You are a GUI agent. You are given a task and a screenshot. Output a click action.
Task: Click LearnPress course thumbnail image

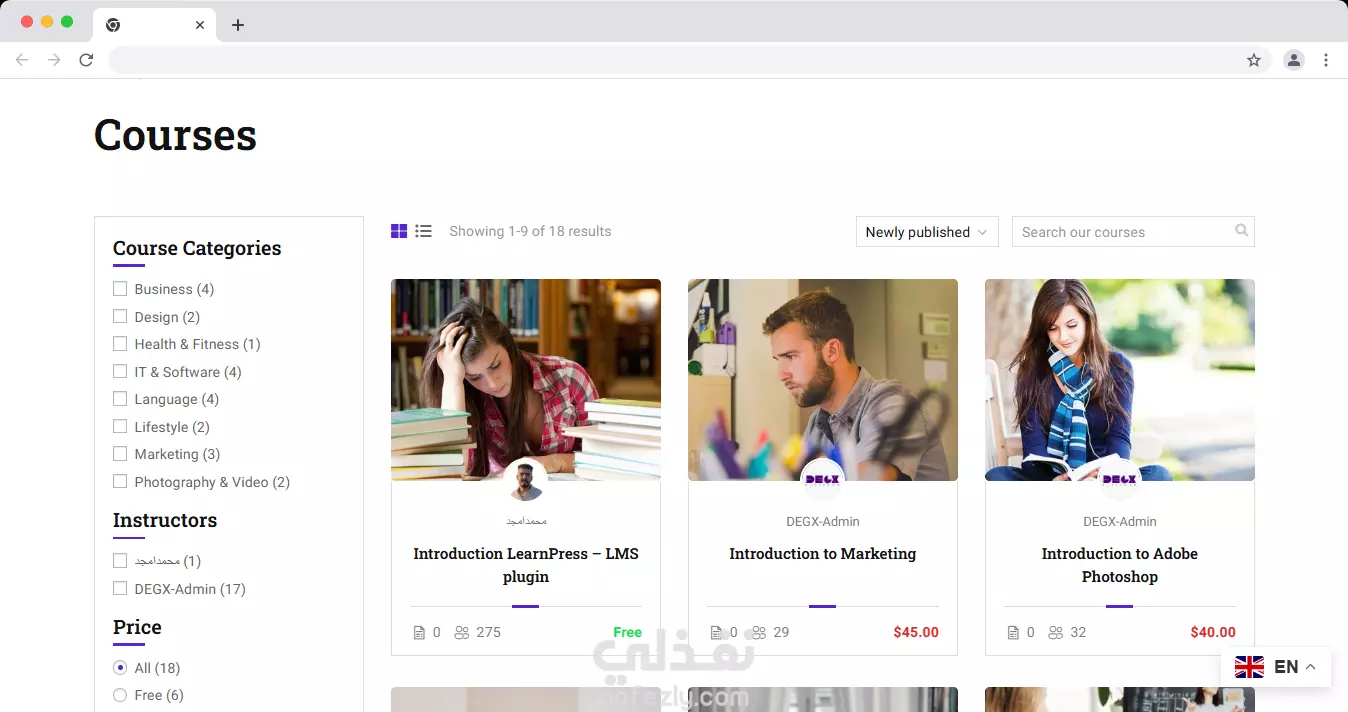[x=526, y=380]
